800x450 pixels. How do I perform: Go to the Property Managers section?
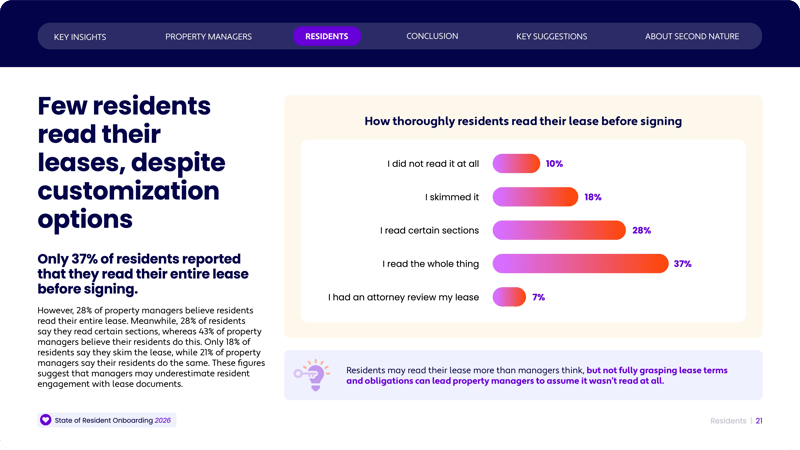tap(208, 37)
